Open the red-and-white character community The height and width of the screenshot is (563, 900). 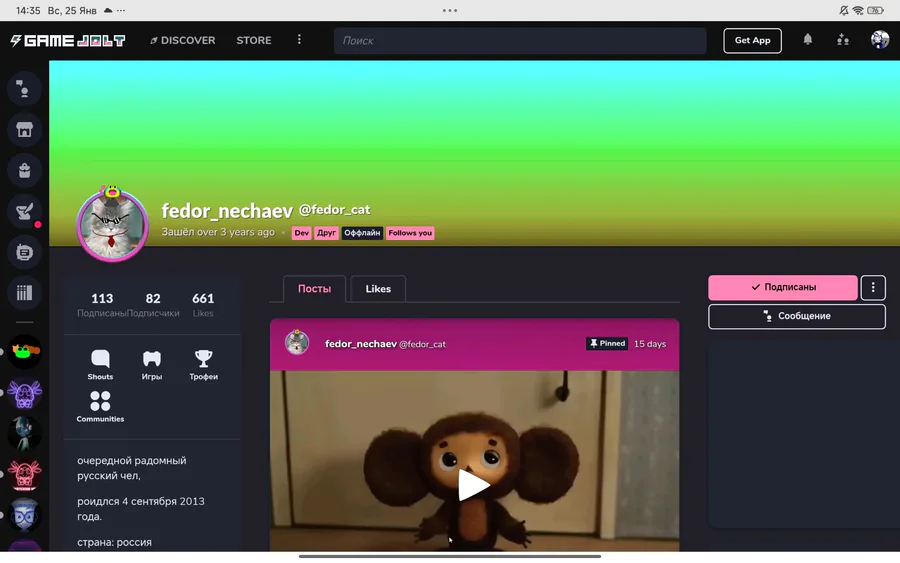pos(24,475)
